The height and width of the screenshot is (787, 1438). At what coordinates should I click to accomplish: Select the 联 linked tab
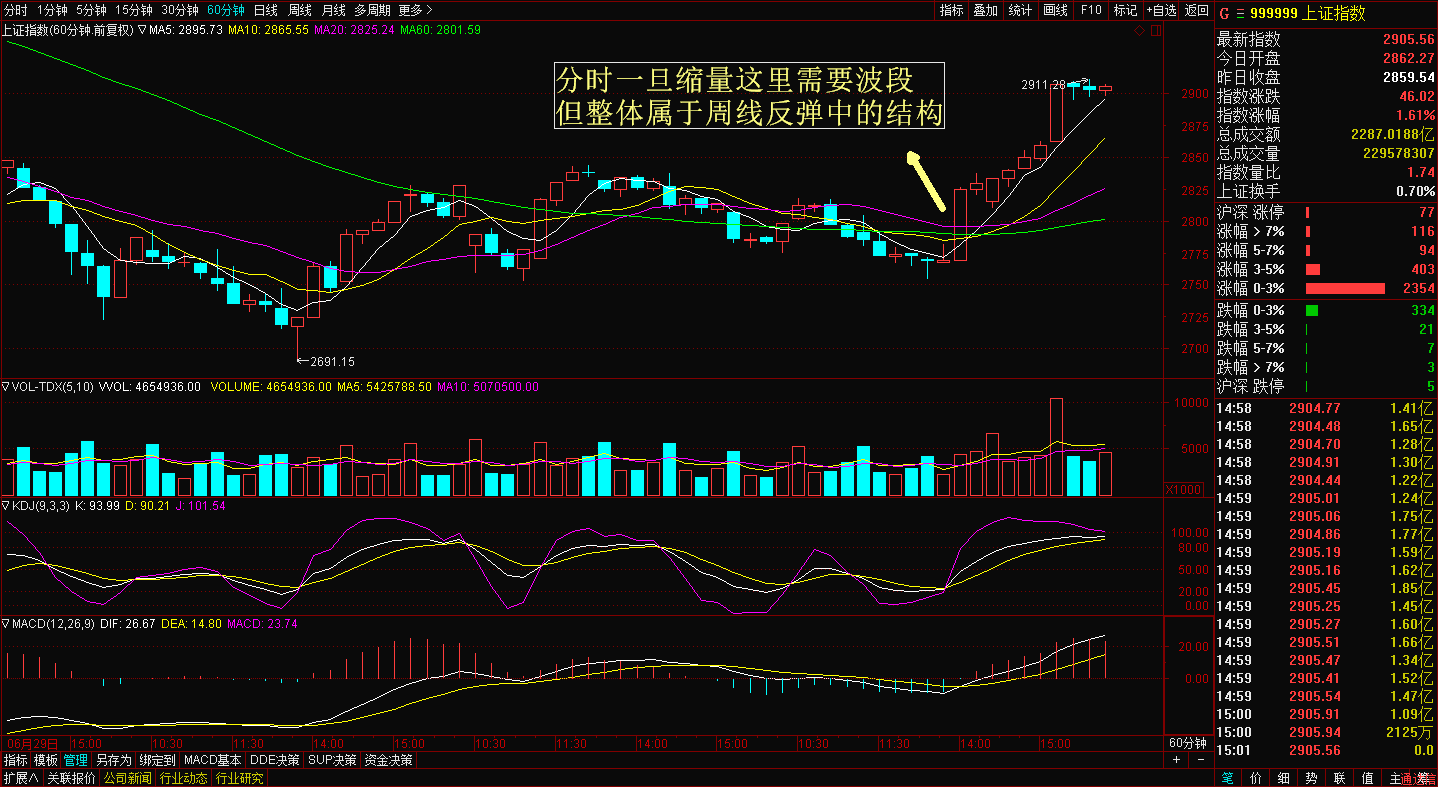[x=1339, y=778]
